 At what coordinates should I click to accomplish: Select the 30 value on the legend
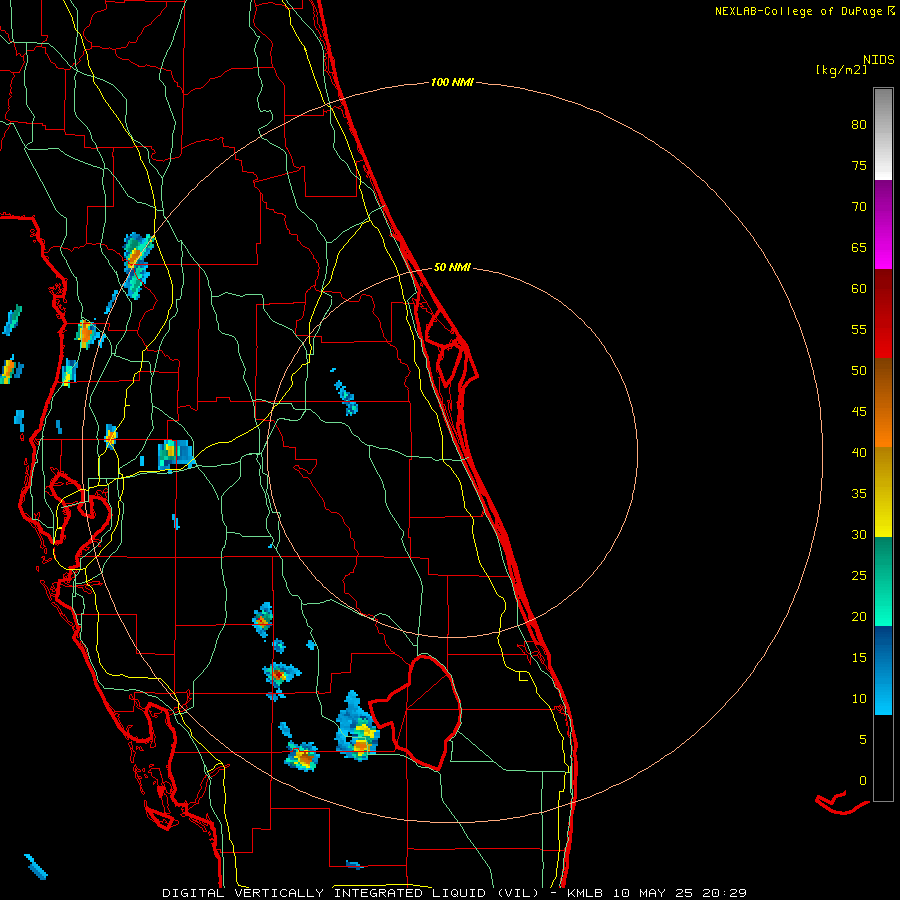(859, 534)
